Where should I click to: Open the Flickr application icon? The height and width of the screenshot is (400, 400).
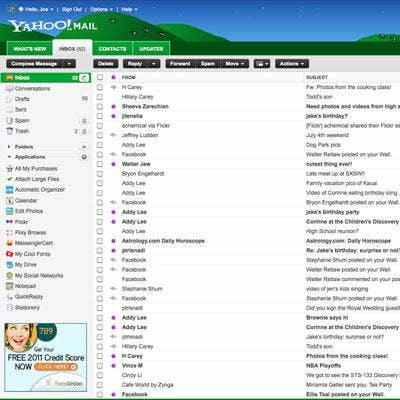point(9,222)
